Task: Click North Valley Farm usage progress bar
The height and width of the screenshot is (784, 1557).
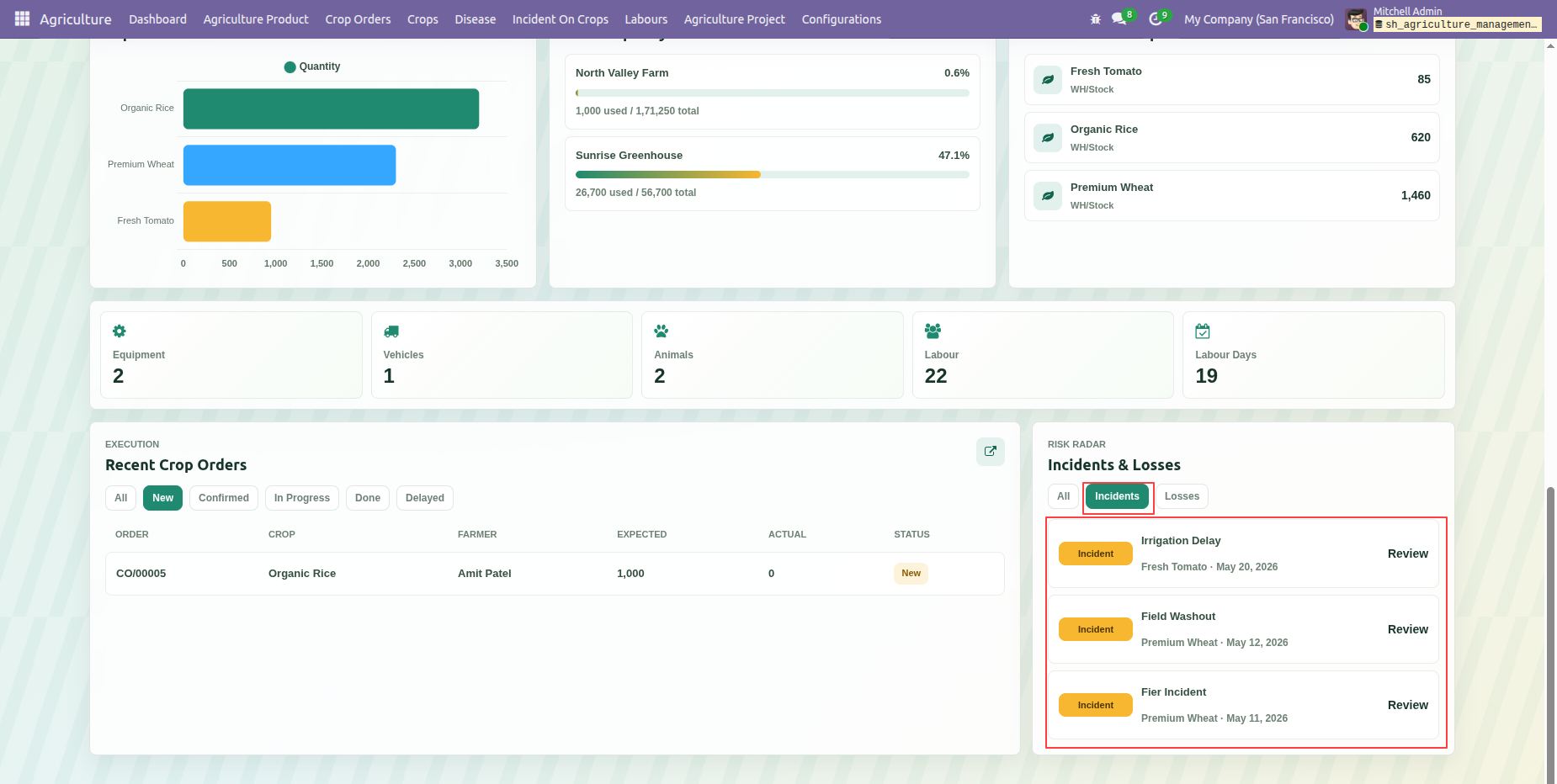Action: coord(773,93)
